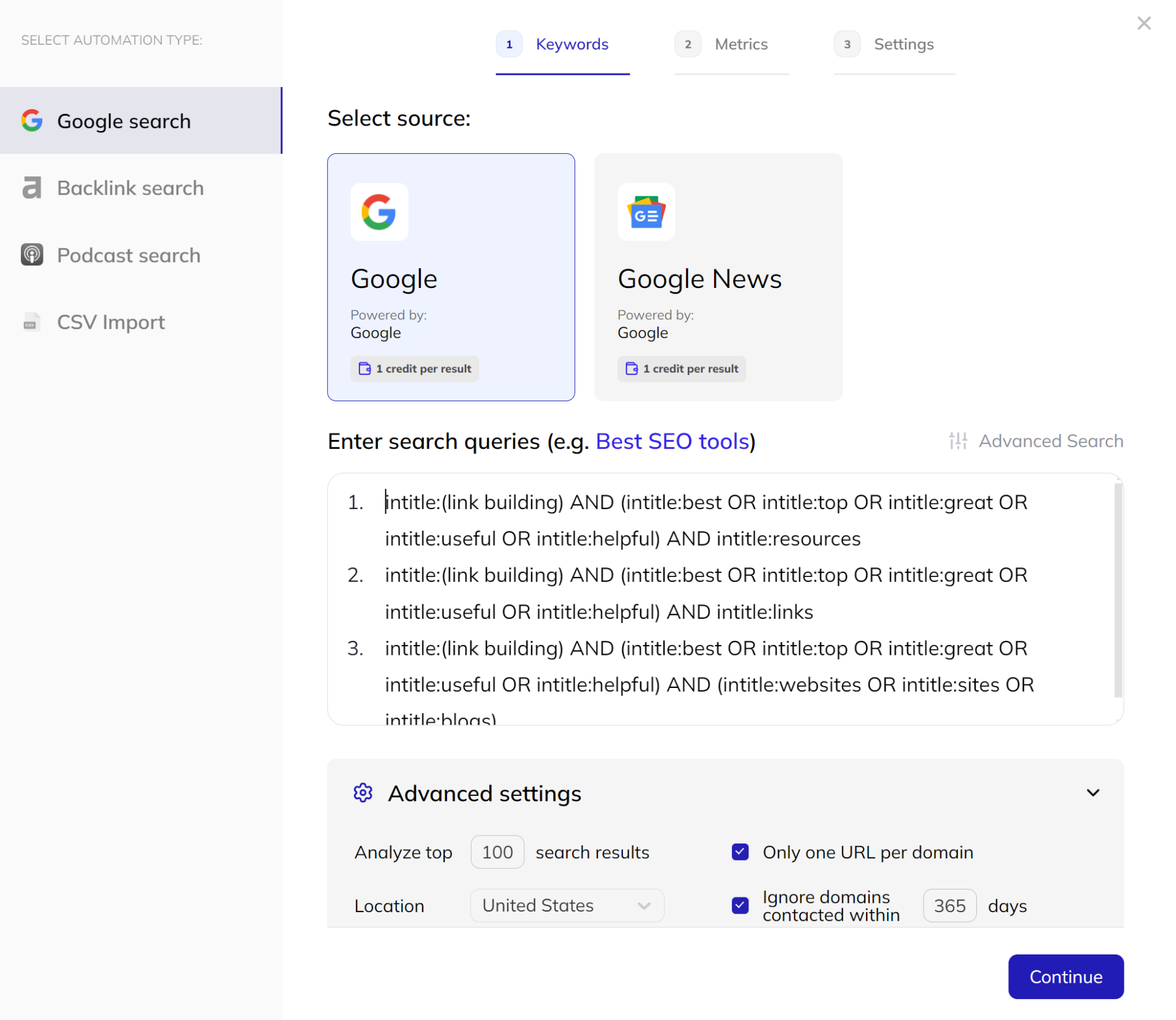This screenshot has width=1176, height=1020.
Task: Click the Advanced settings heading
Action: [484, 793]
